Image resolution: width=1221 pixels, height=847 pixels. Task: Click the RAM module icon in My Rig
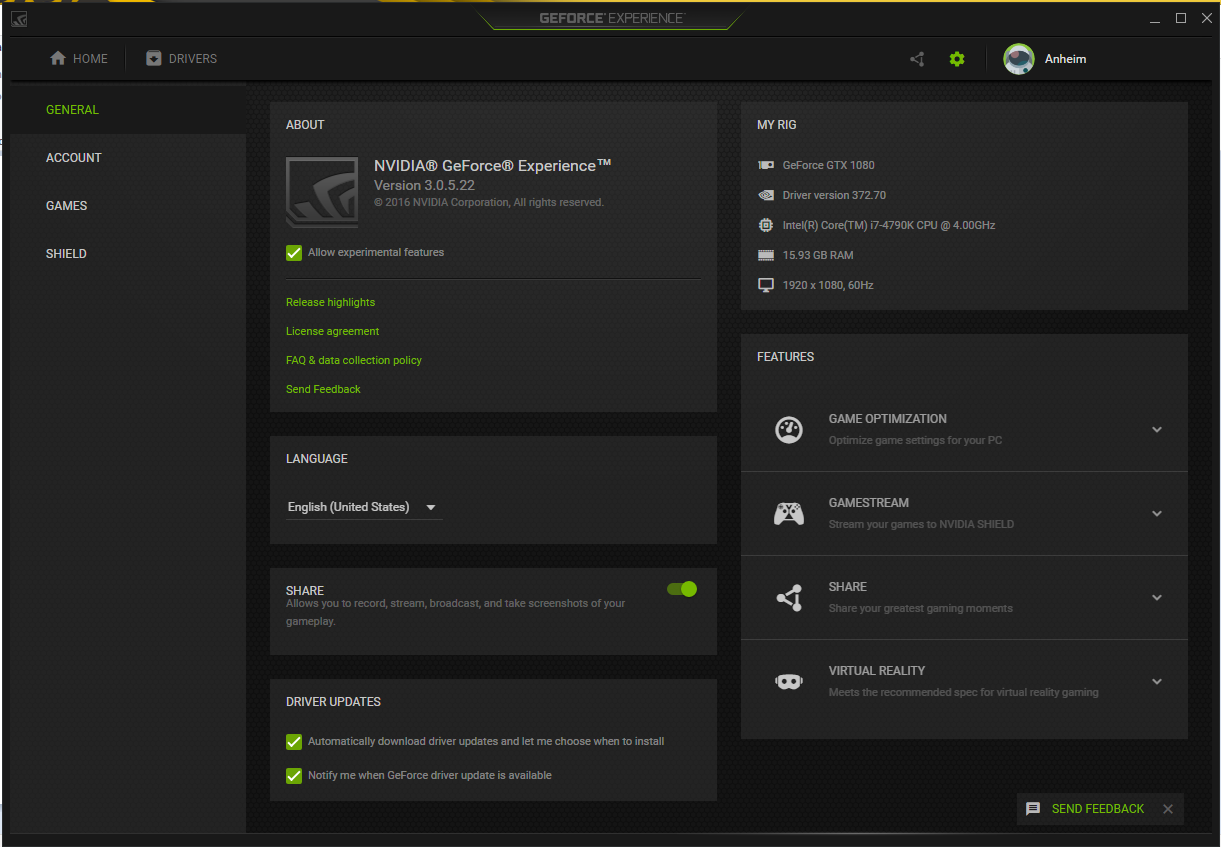766,255
